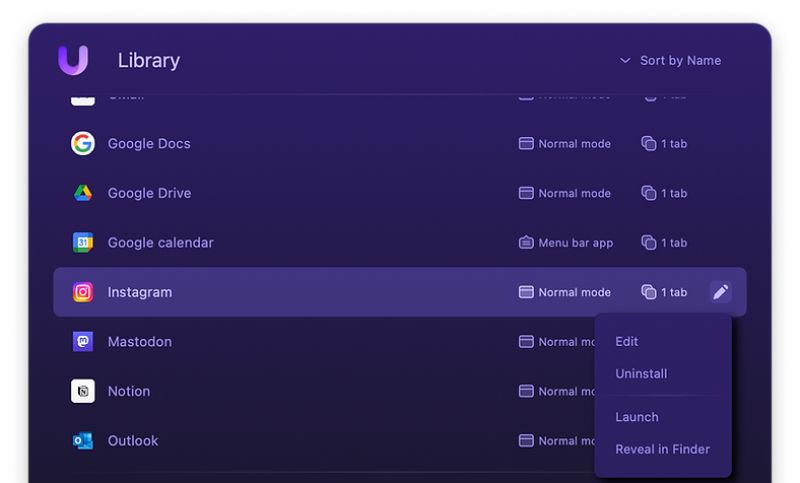800x483 pixels.
Task: Select the Google Docs name text
Action: click(x=149, y=144)
